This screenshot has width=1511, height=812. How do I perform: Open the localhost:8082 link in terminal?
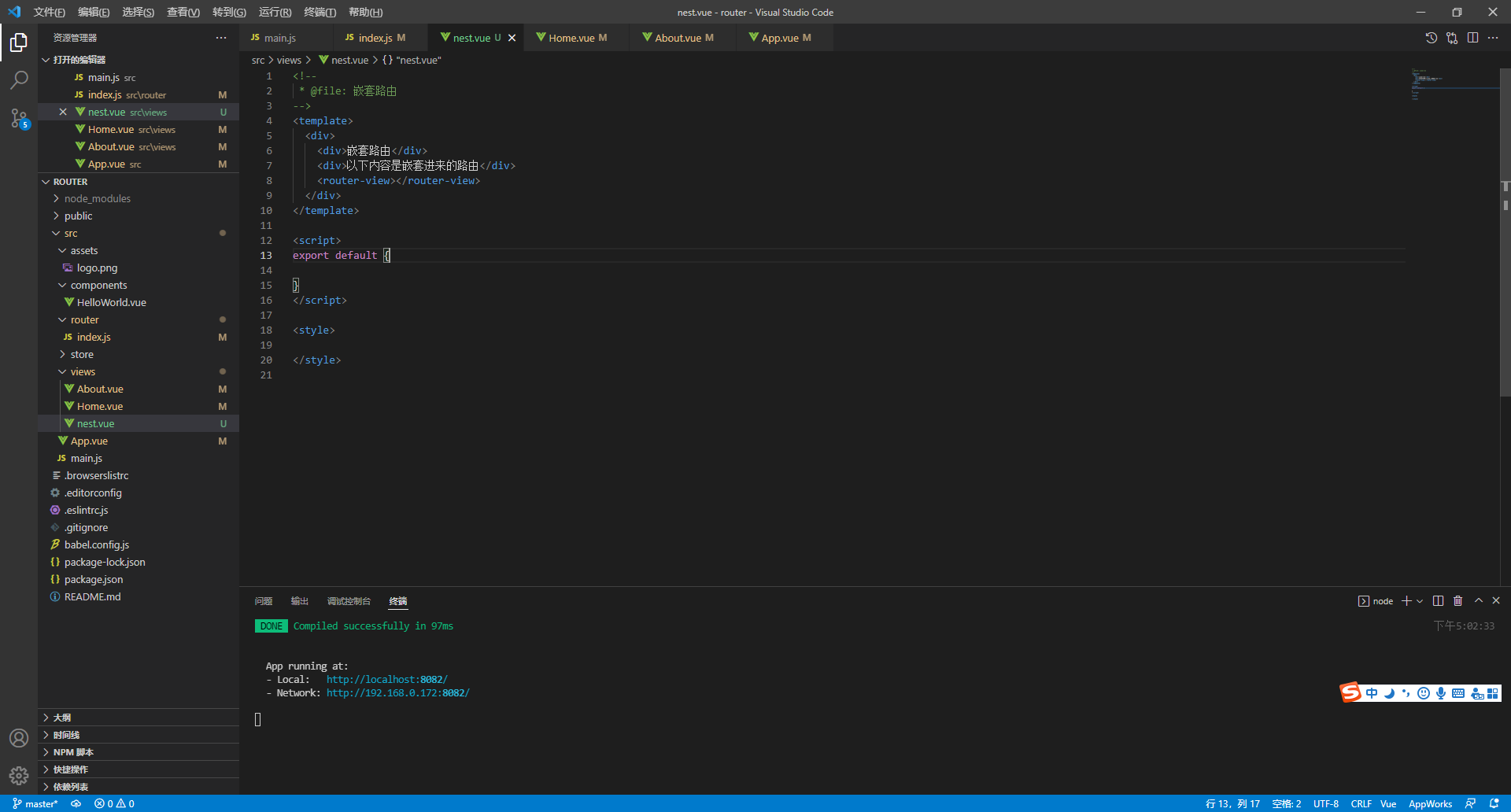coord(386,680)
